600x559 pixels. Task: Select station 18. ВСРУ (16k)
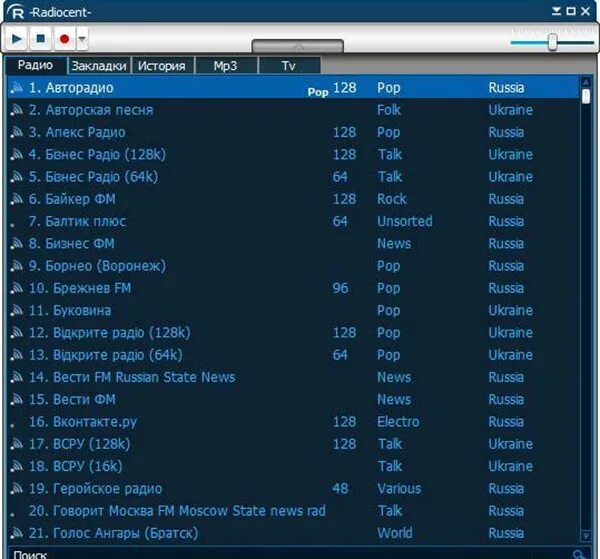(x=293, y=466)
